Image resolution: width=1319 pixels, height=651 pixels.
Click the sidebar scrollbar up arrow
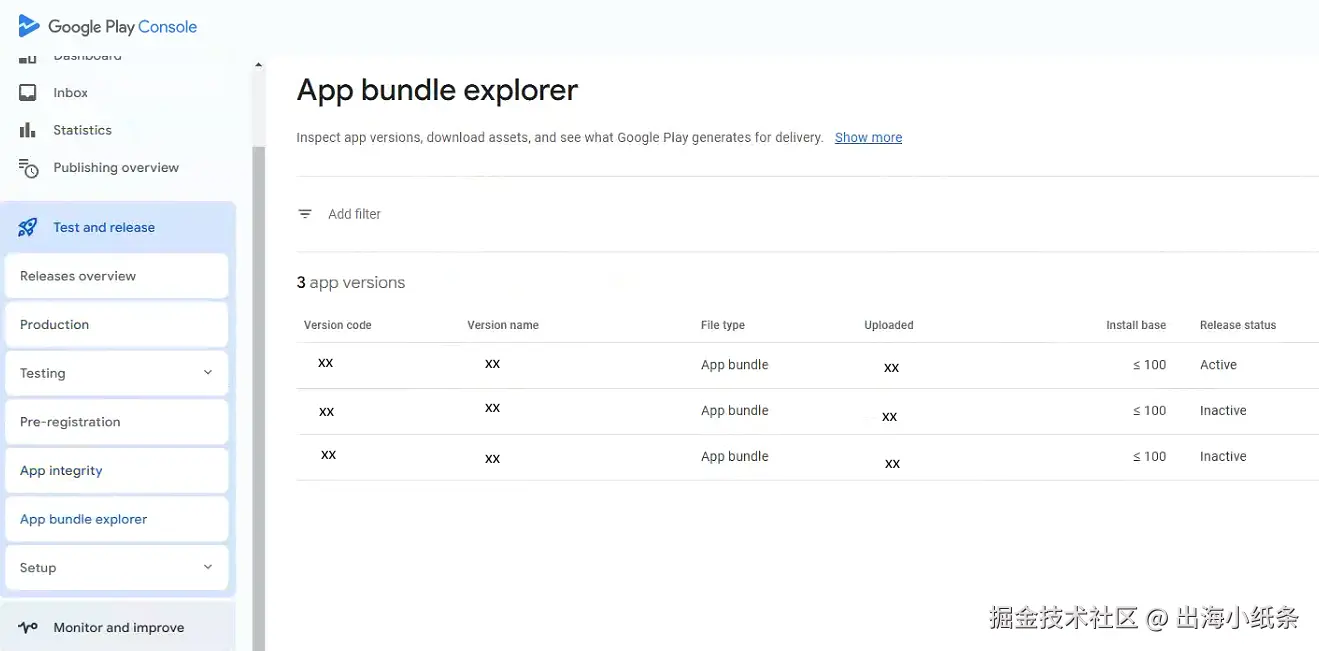(x=259, y=66)
